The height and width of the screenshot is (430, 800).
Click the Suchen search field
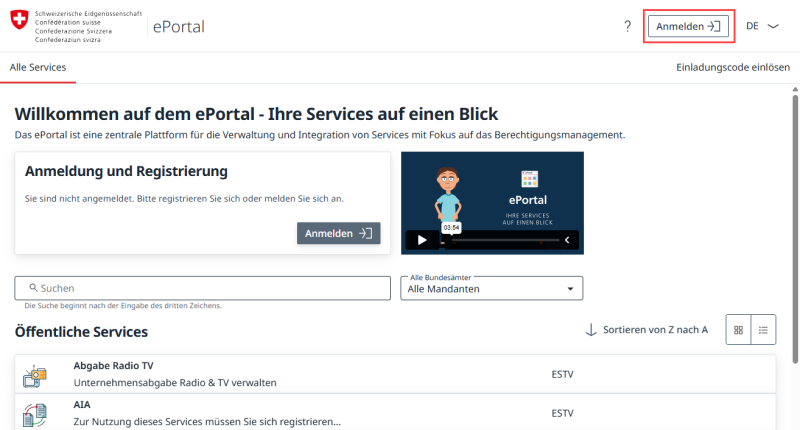pos(202,288)
